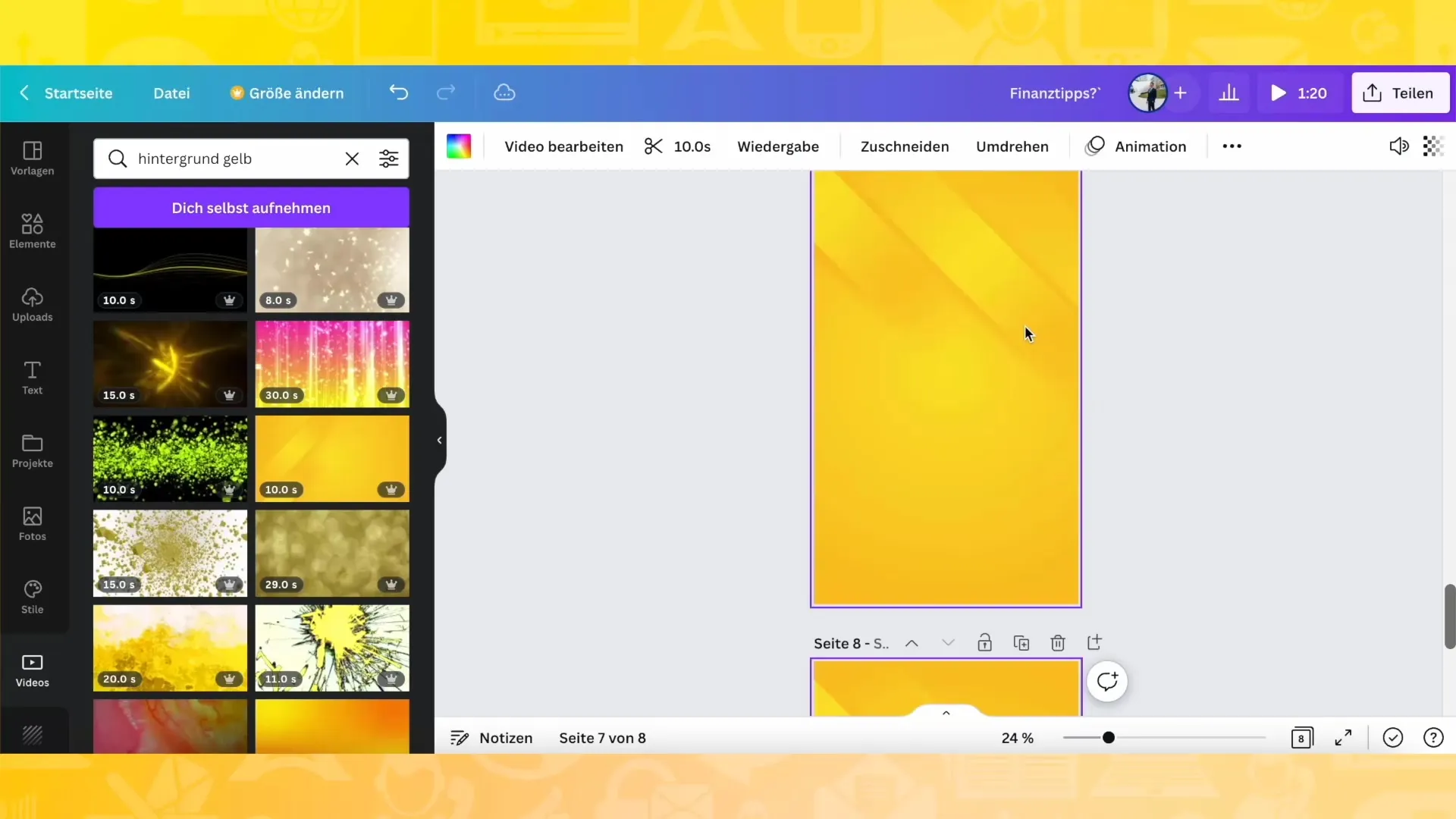The height and width of the screenshot is (819, 1456).
Task: Enter fullscreen with the expand arrows icon
Action: [1343, 737]
